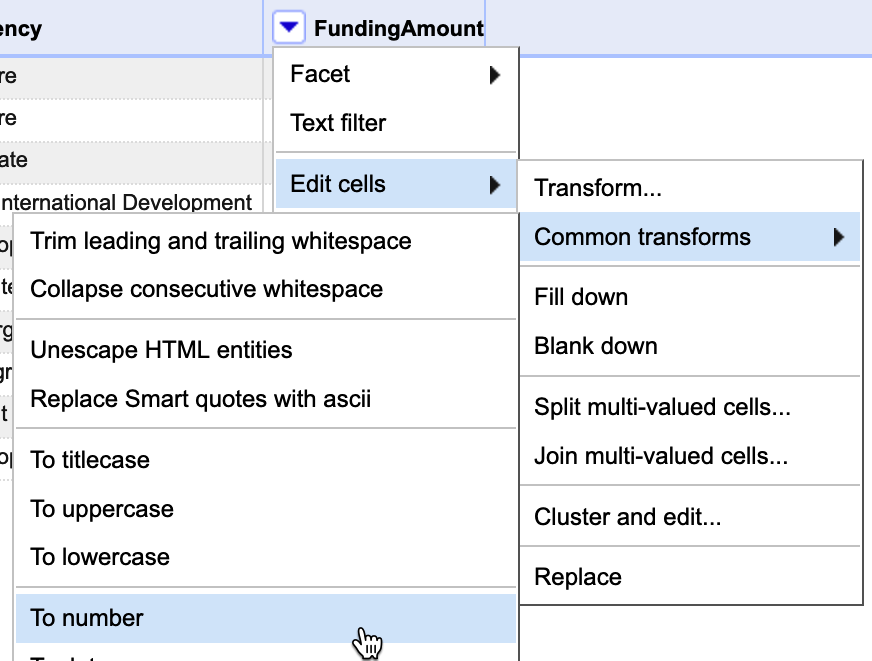The width and height of the screenshot is (872, 661).
Task: Convert cells To lowercase
Action: [100, 557]
